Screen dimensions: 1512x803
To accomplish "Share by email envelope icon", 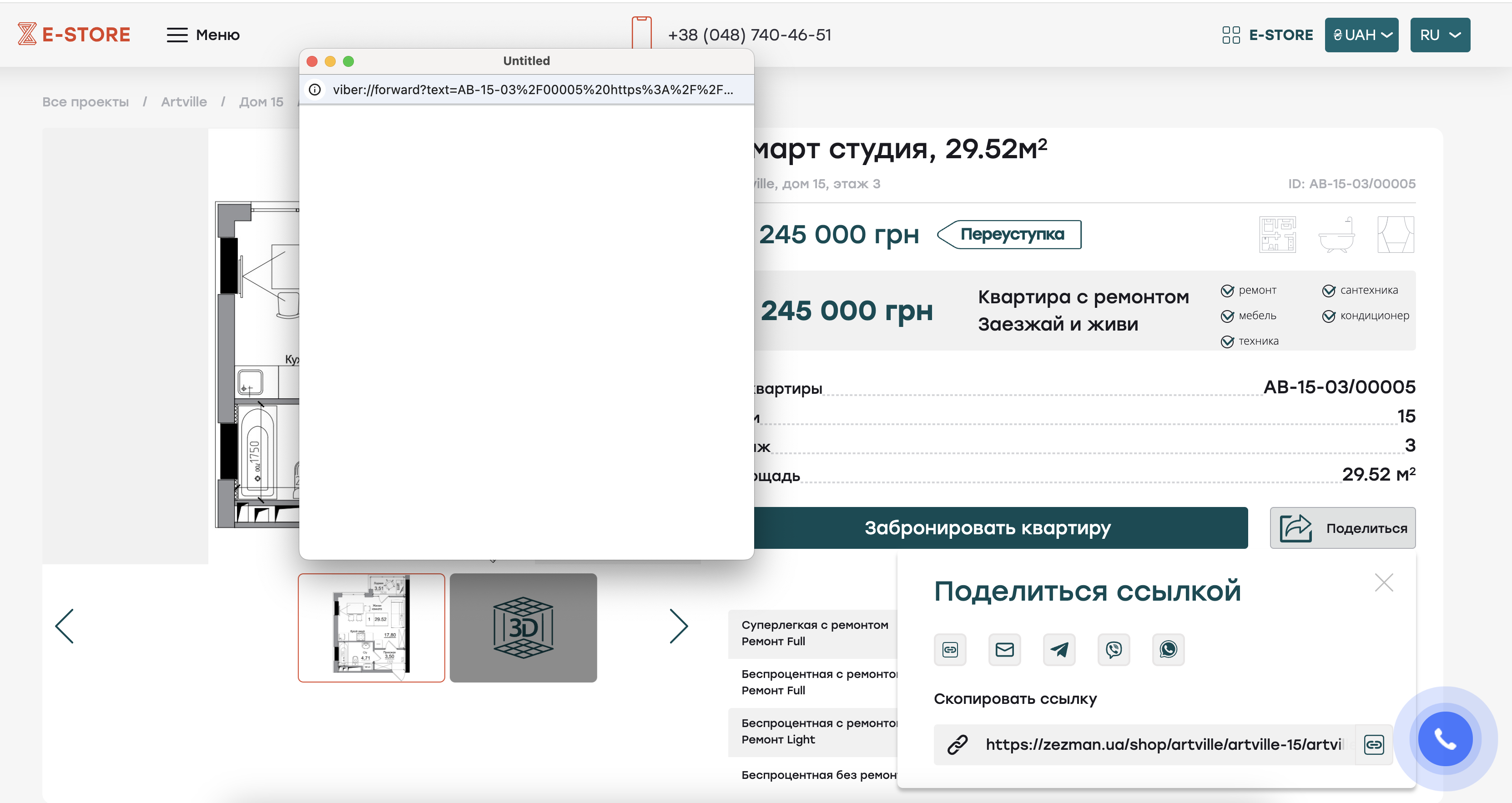I will pyautogui.click(x=1004, y=649).
